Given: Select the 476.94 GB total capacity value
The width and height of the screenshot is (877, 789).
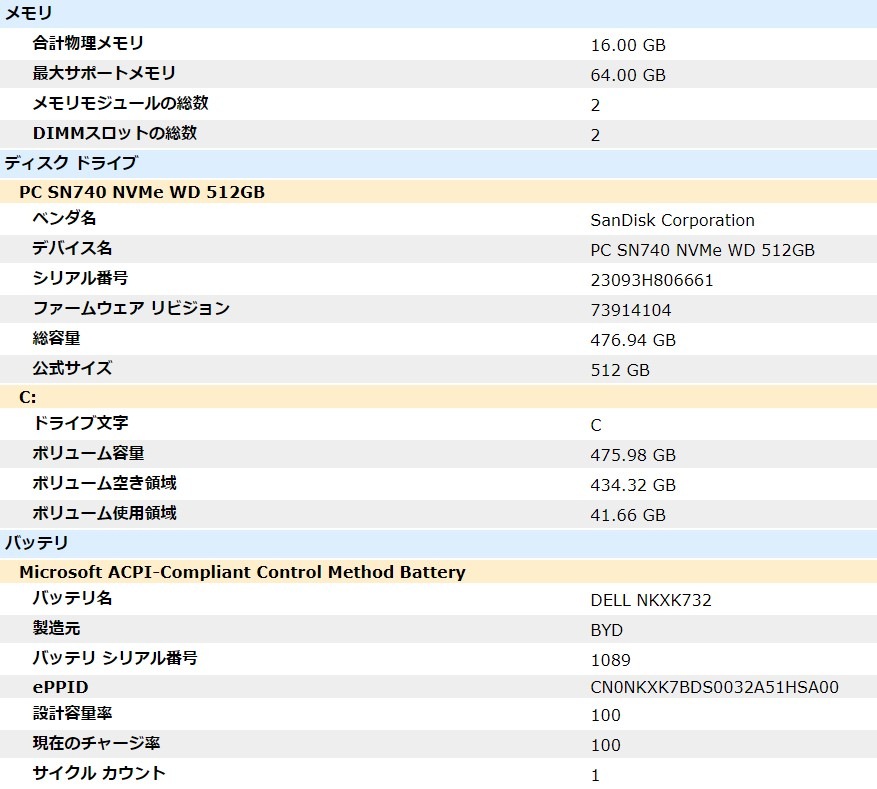Looking at the screenshot, I should [629, 339].
